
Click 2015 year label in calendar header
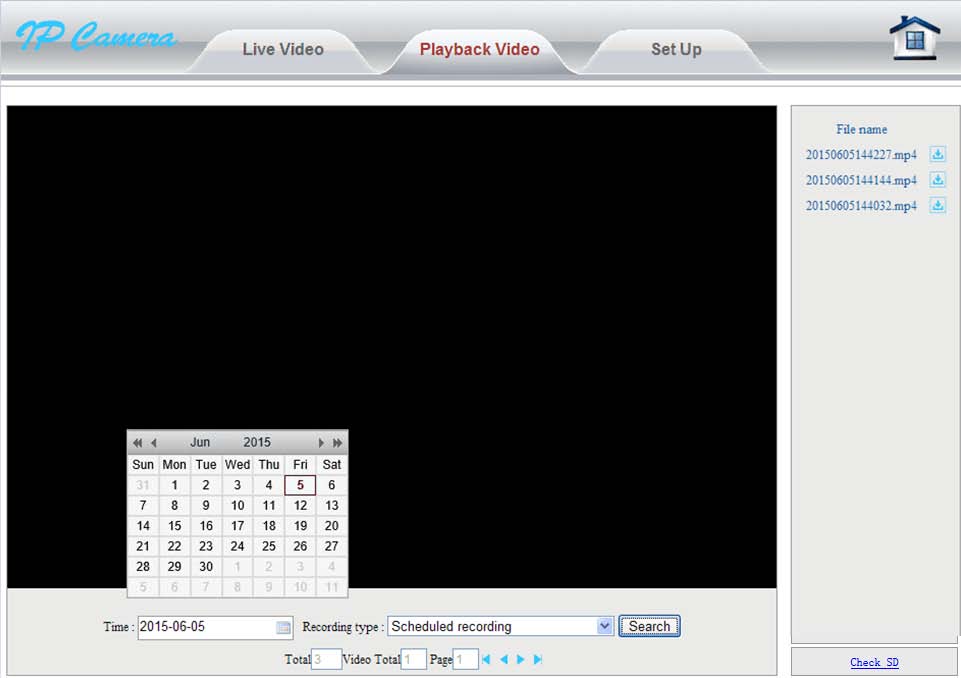(x=257, y=443)
